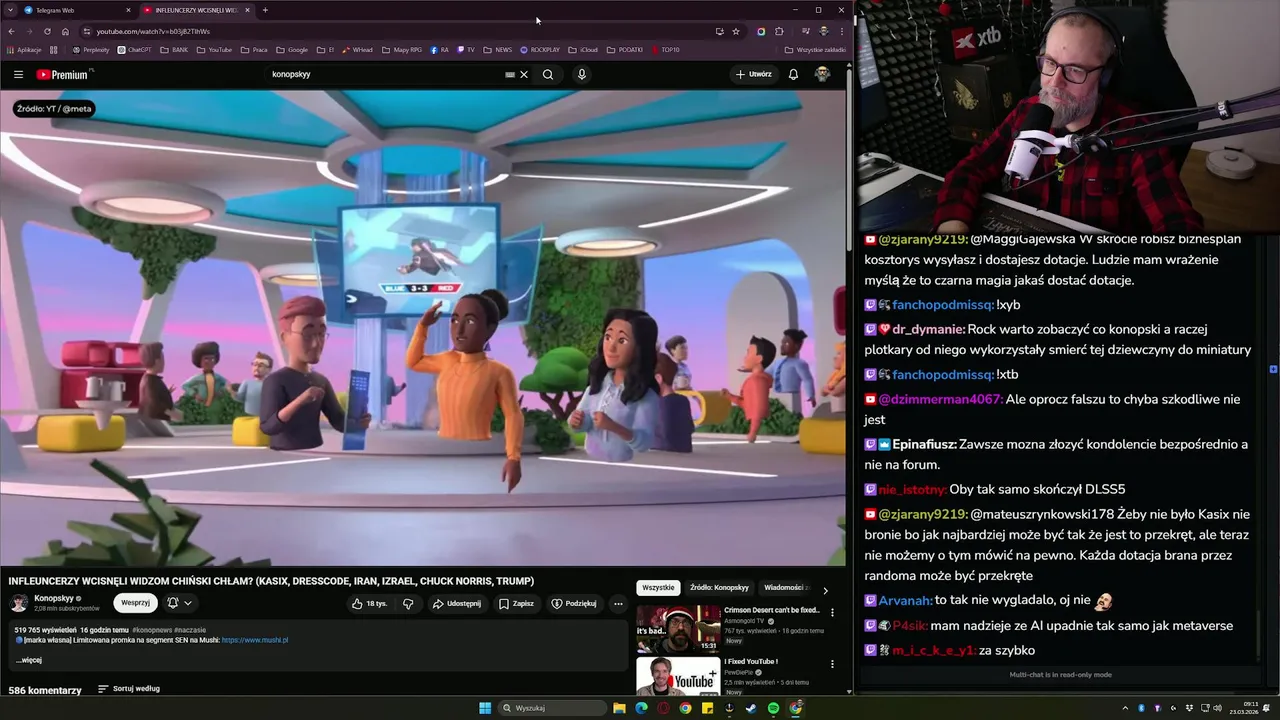
Task: Open the three-dot more actions under the video
Action: point(618,603)
